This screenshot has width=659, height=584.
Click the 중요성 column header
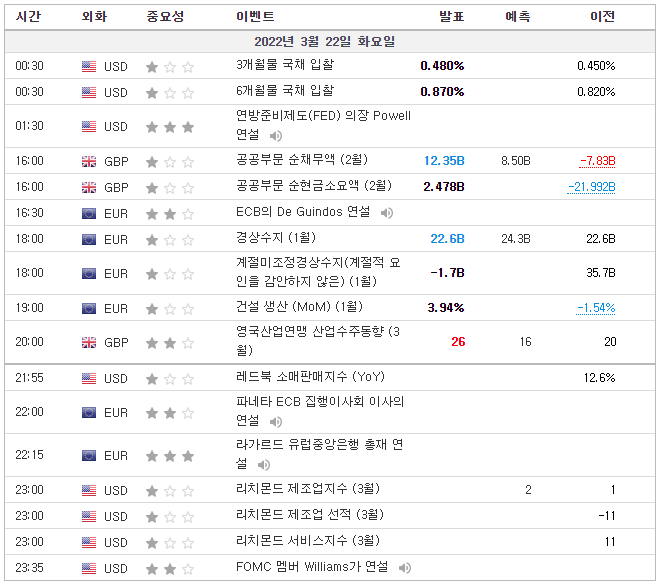165,17
